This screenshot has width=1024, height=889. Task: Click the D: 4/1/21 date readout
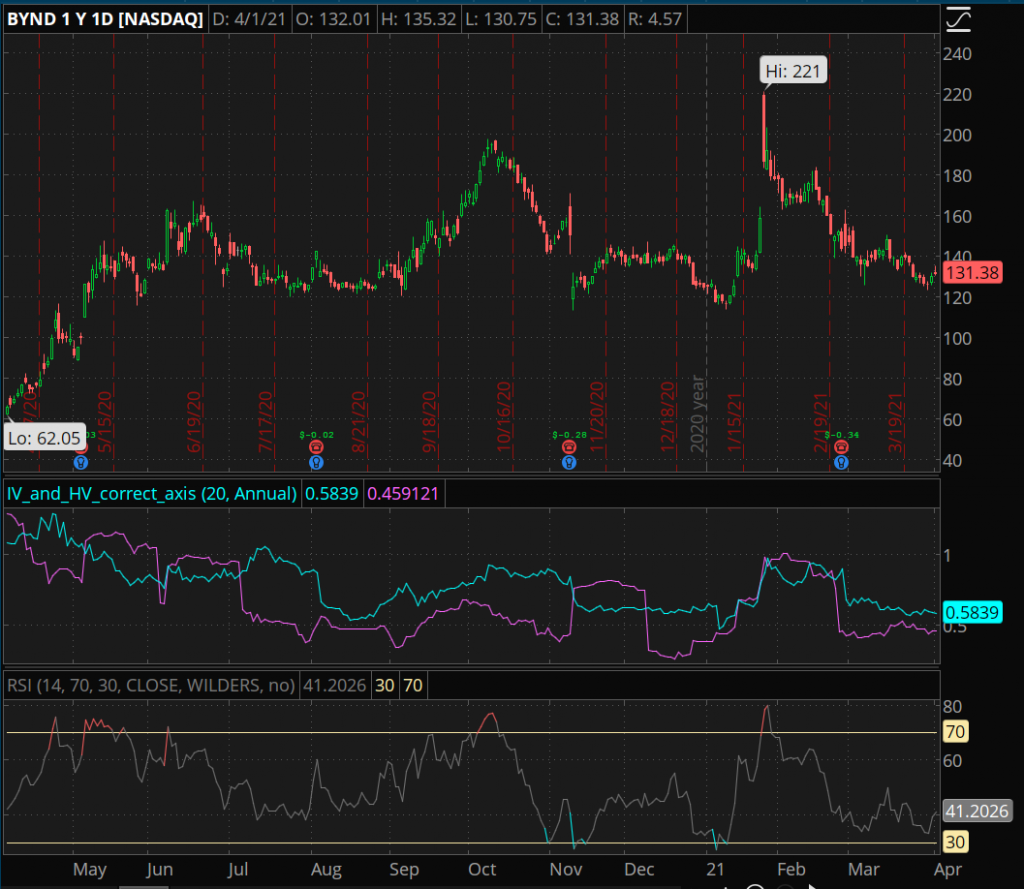point(249,19)
